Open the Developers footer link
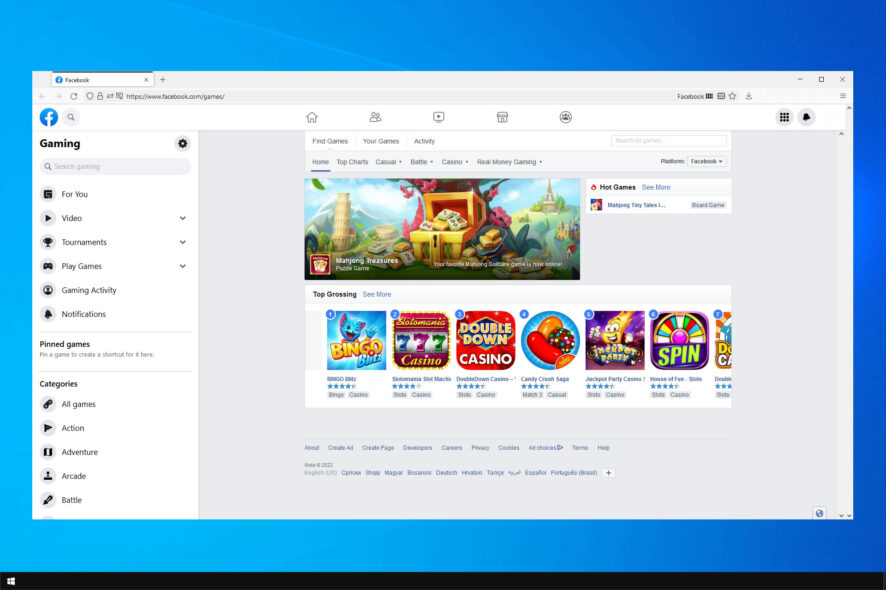 [418, 448]
